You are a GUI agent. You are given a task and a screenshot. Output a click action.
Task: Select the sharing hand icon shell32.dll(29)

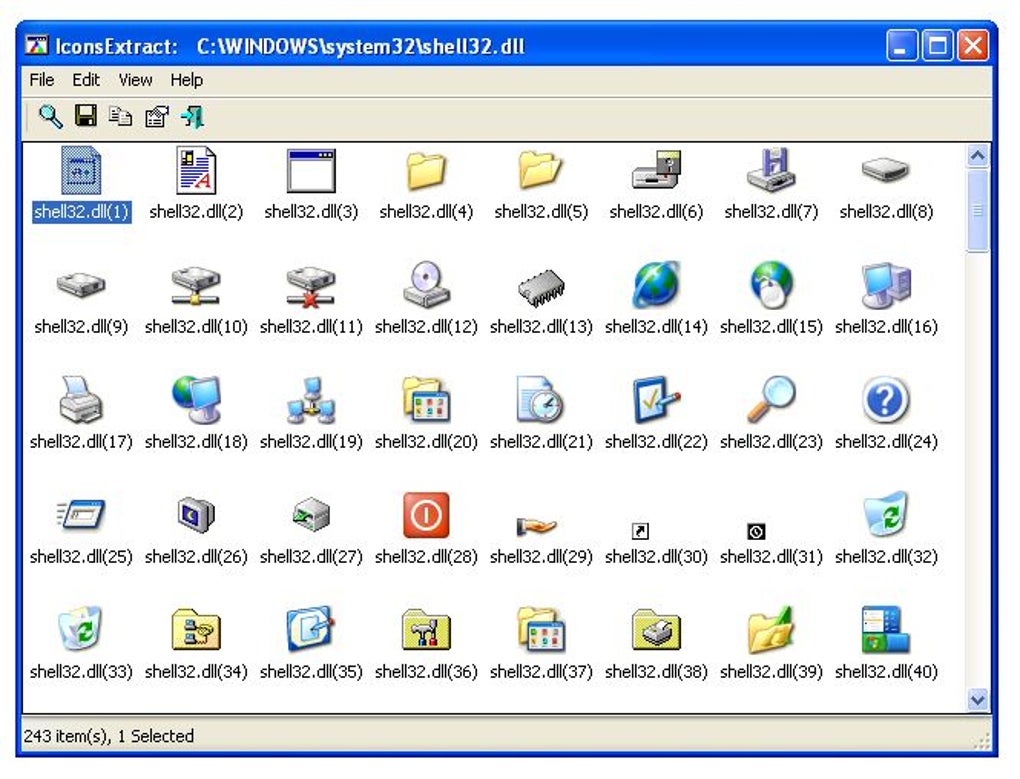(x=537, y=525)
